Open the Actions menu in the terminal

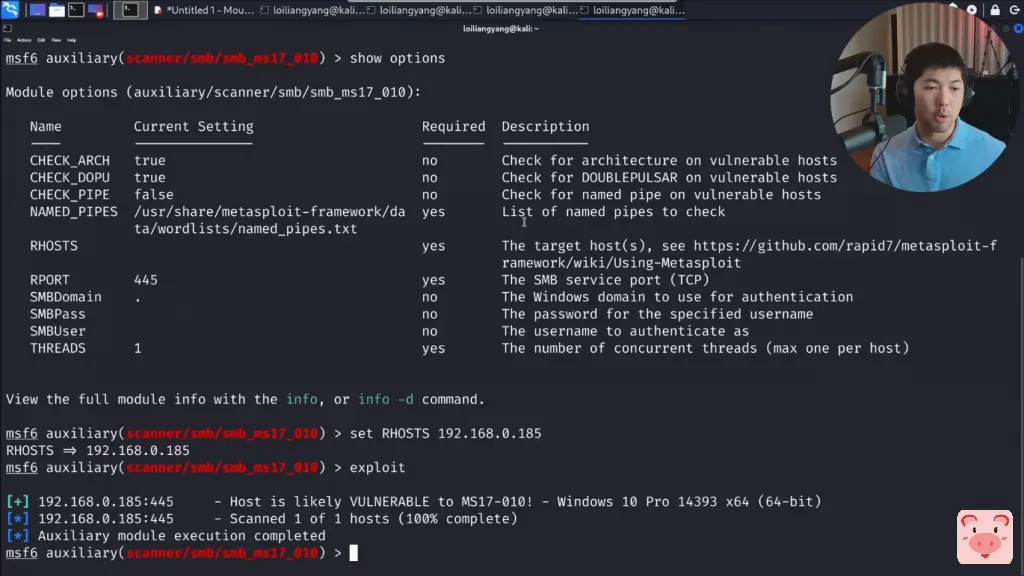pyautogui.click(x=23, y=40)
